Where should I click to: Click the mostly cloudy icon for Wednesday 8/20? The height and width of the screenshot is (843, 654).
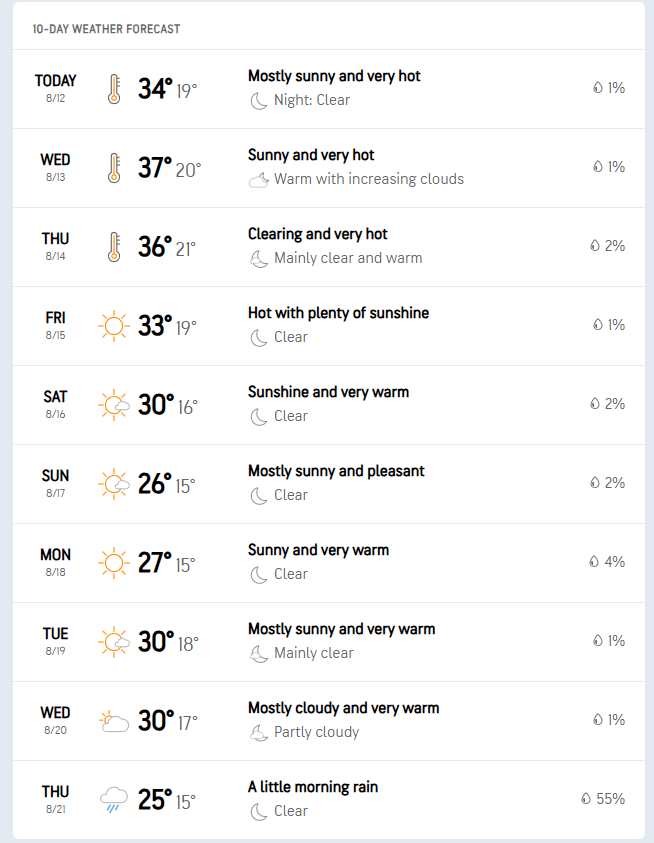(x=114, y=721)
